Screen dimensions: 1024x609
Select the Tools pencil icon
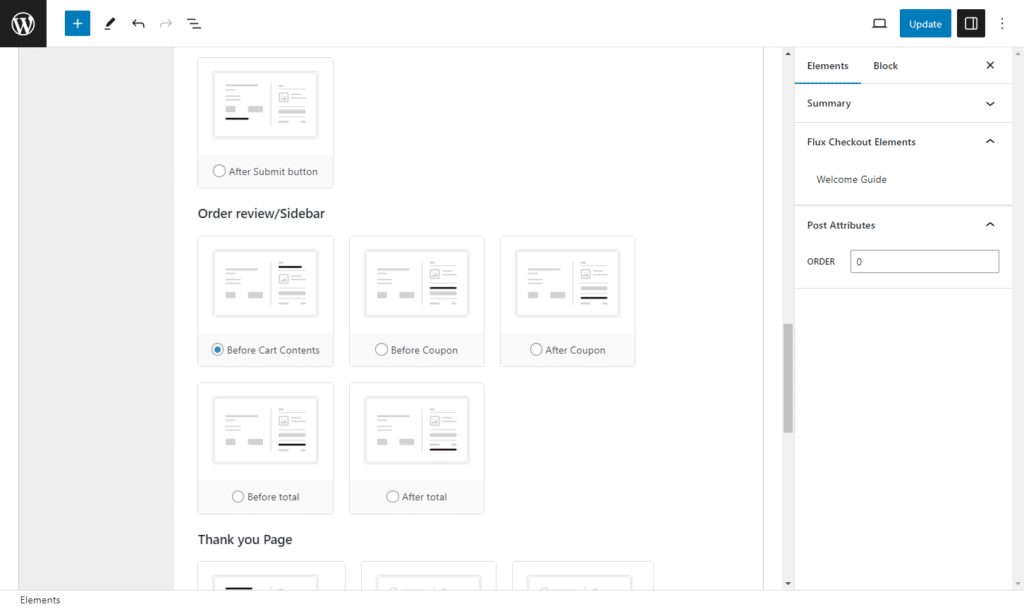[110, 23]
